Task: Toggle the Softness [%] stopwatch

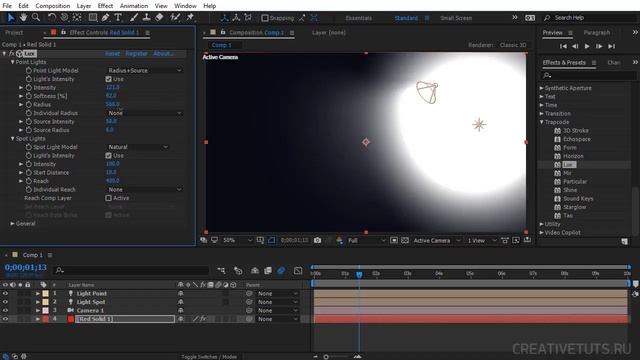Action: (x=29, y=96)
